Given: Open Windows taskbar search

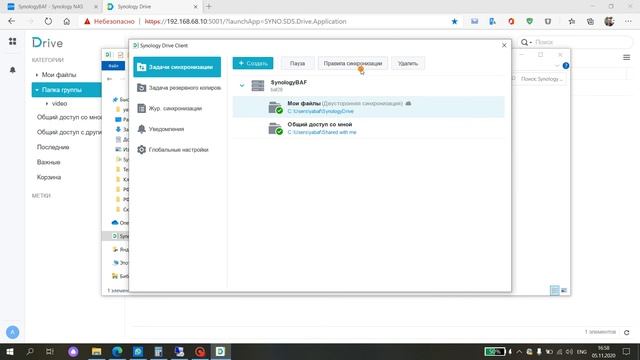Looking at the screenshot, I should pos(30,351).
